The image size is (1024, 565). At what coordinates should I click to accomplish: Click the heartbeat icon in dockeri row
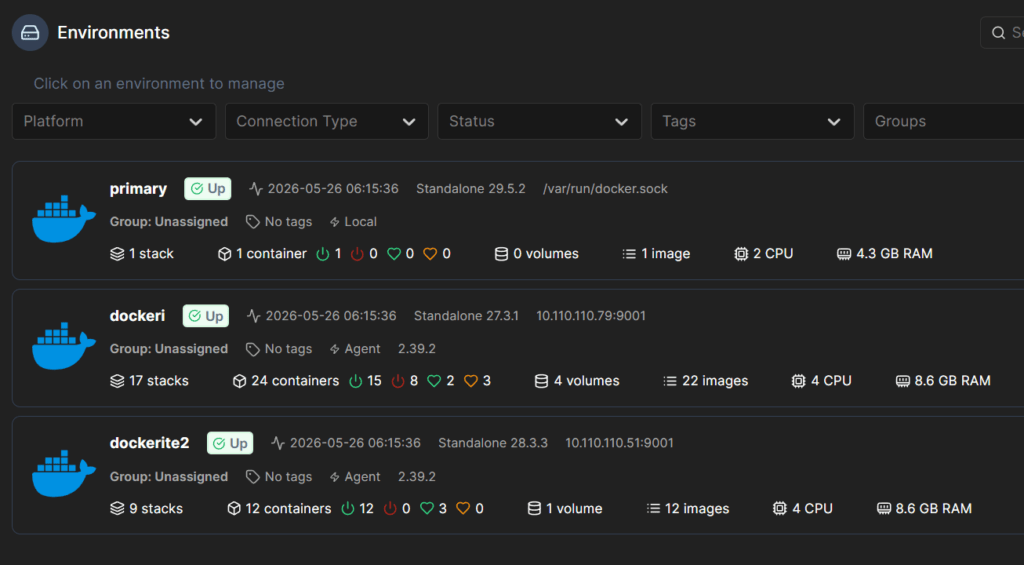(x=254, y=317)
